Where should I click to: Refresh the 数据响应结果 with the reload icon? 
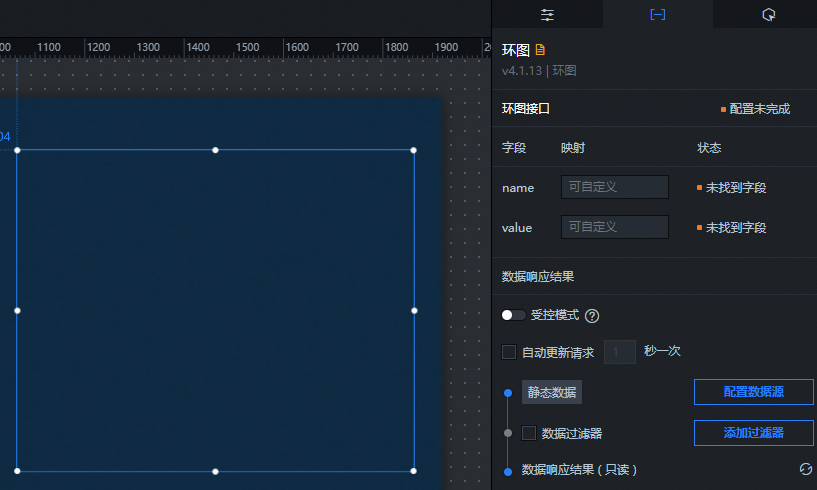[806, 469]
